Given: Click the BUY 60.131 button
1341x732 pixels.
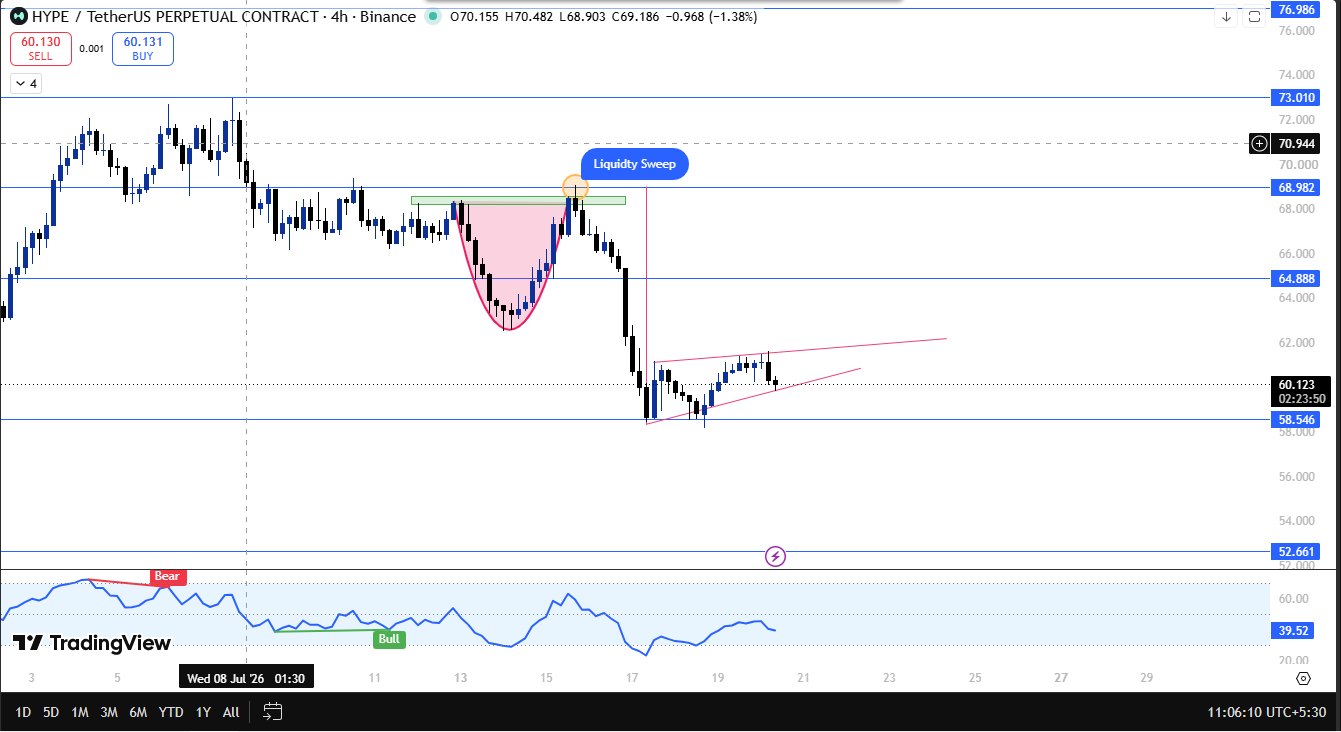Looking at the screenshot, I should click(x=143, y=49).
